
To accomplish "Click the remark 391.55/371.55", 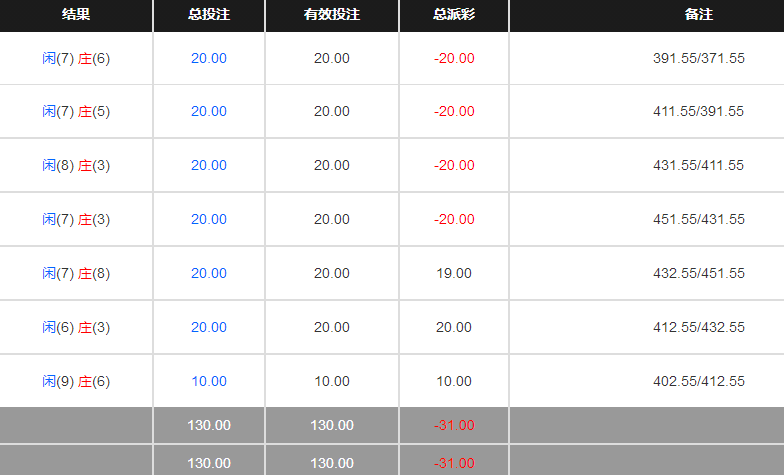I will [x=699, y=58].
